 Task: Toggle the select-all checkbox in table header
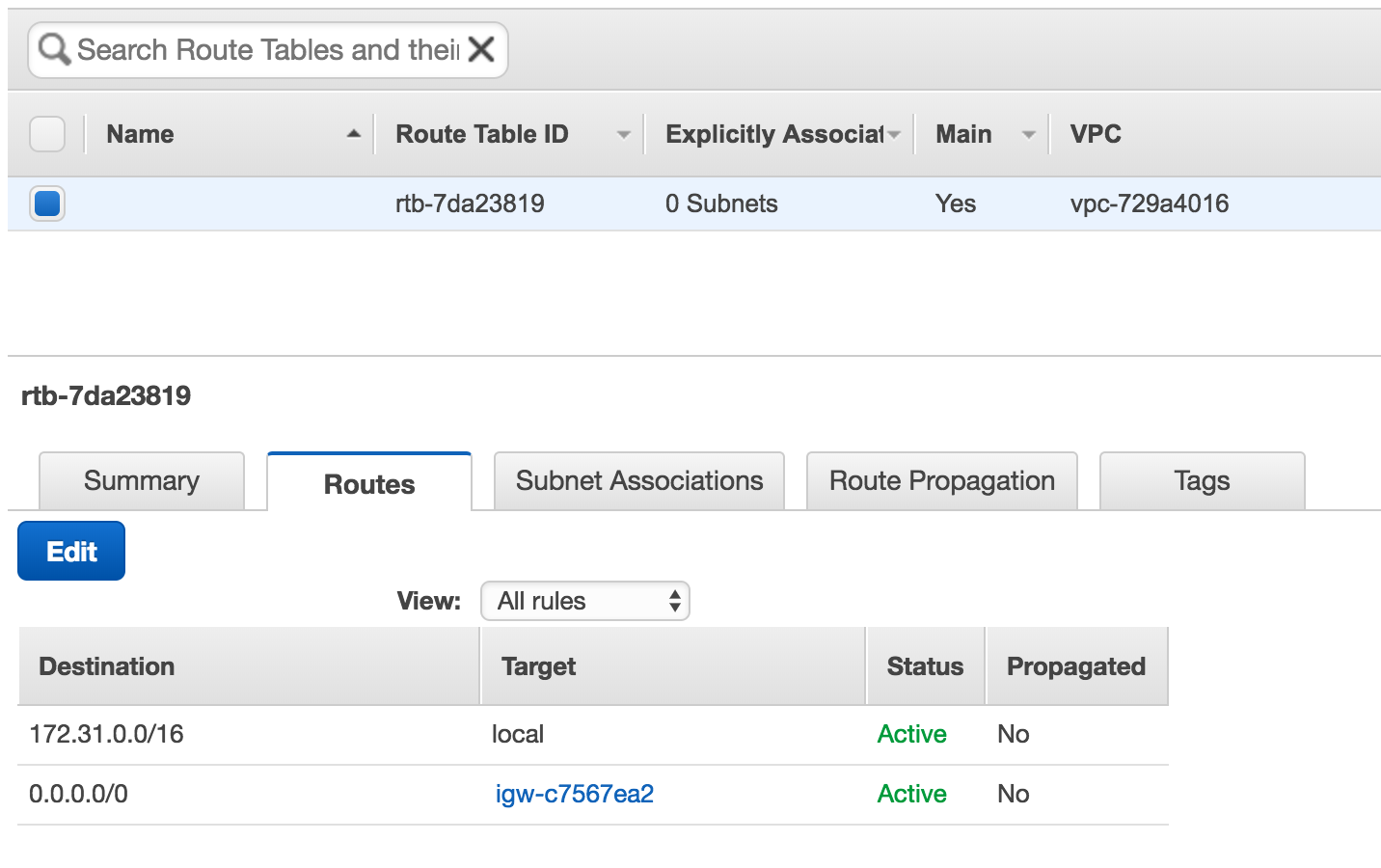coord(46,133)
